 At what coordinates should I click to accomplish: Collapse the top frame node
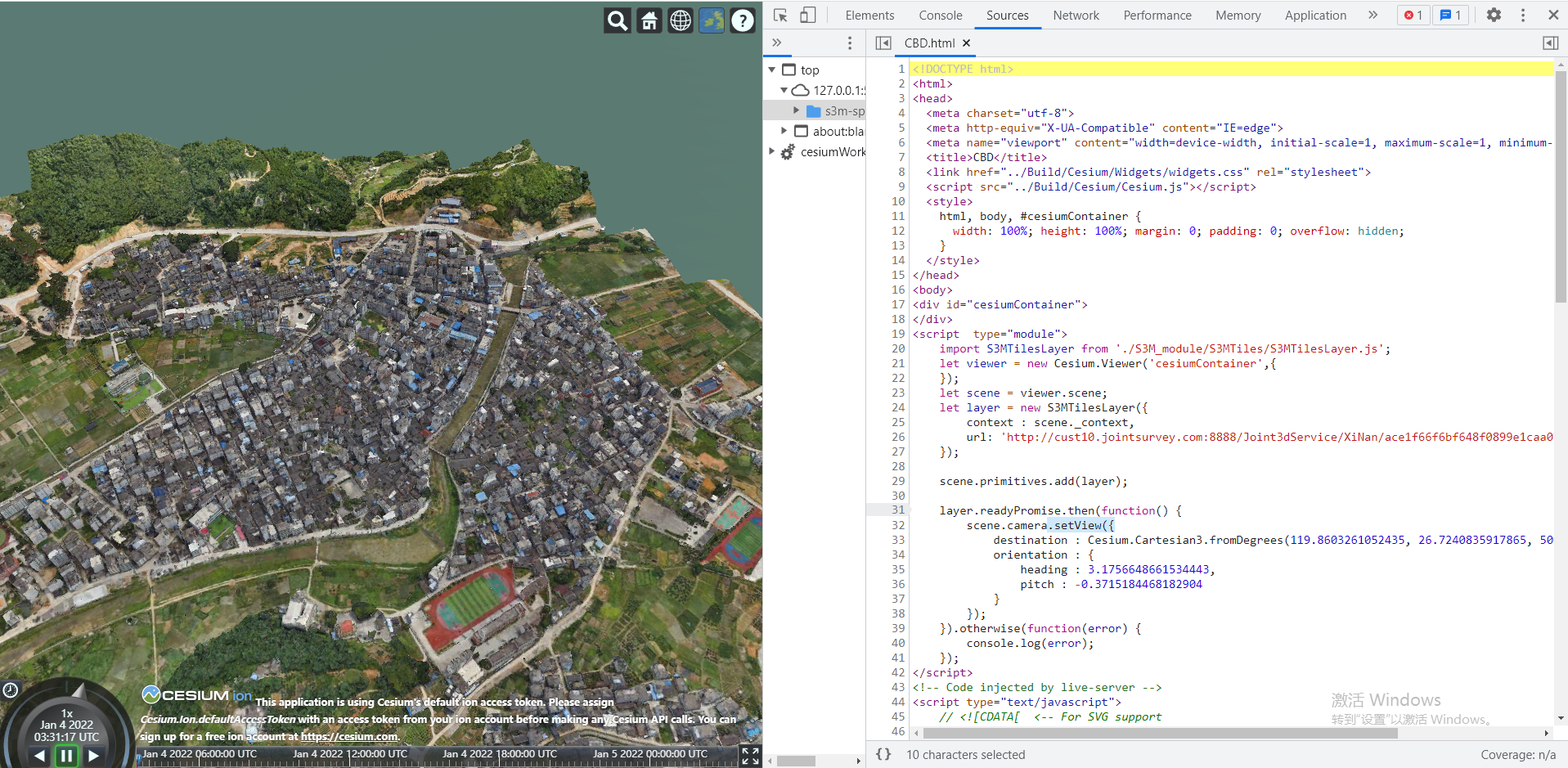pos(771,70)
